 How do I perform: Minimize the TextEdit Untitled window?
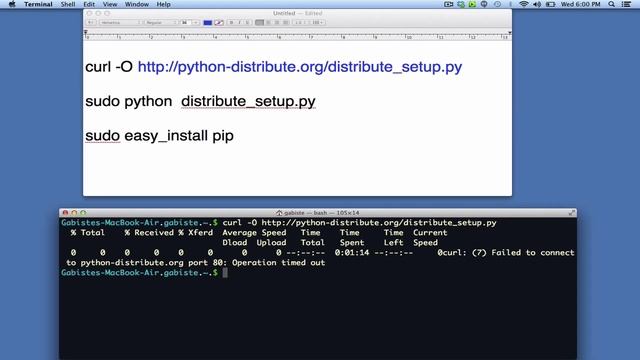point(98,13)
